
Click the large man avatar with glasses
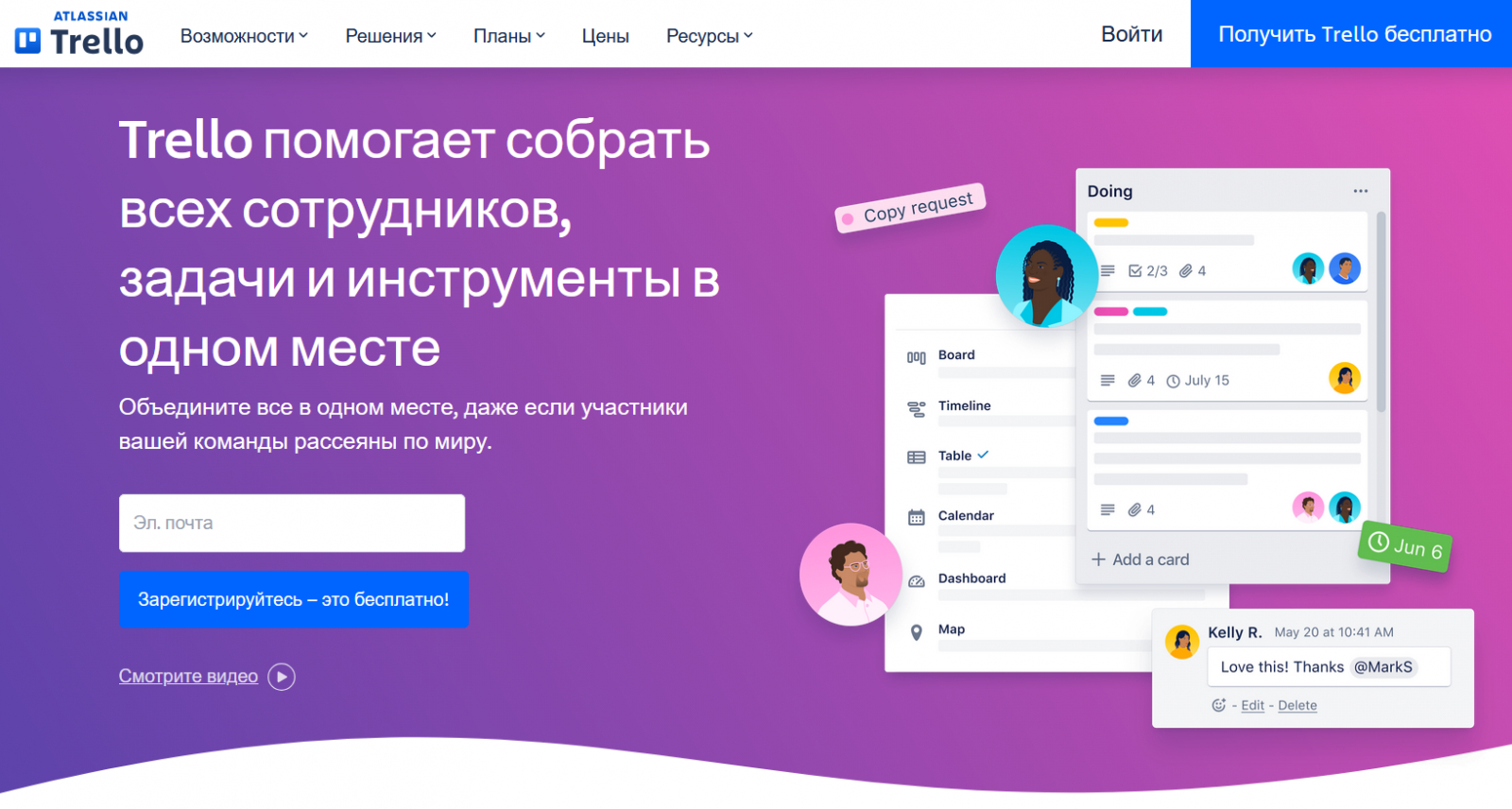(850, 575)
